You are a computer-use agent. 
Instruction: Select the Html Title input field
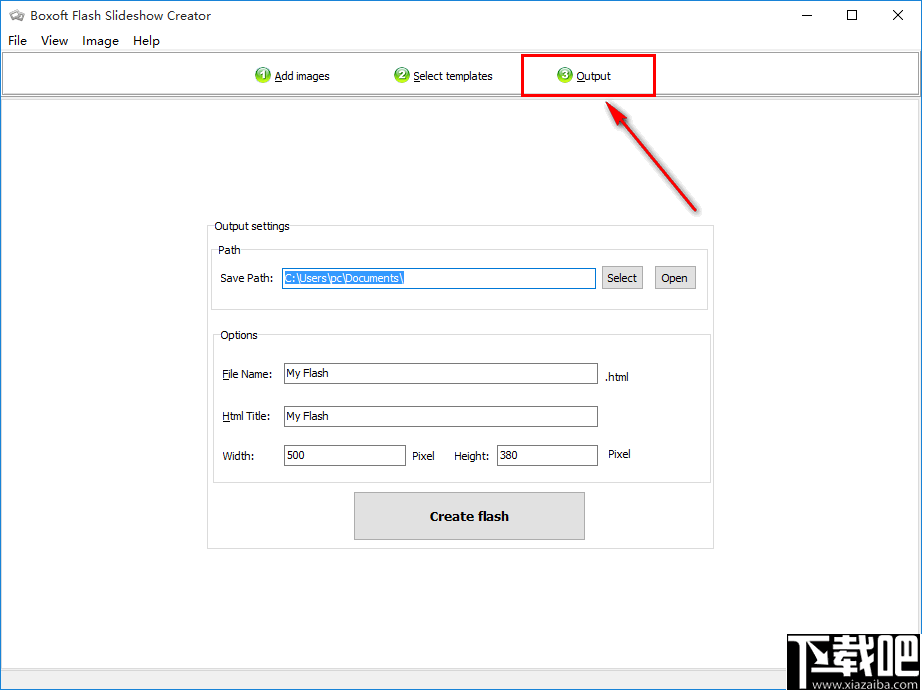pyautogui.click(x=440, y=416)
